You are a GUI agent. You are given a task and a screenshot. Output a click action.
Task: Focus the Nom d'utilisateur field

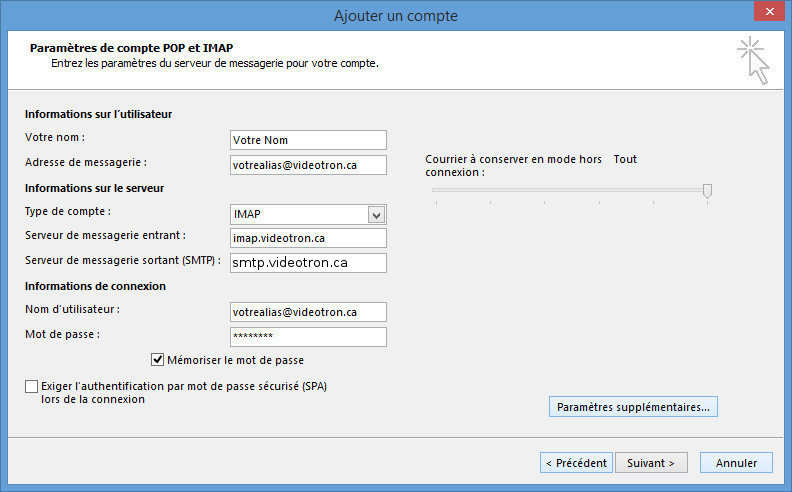[x=308, y=312]
